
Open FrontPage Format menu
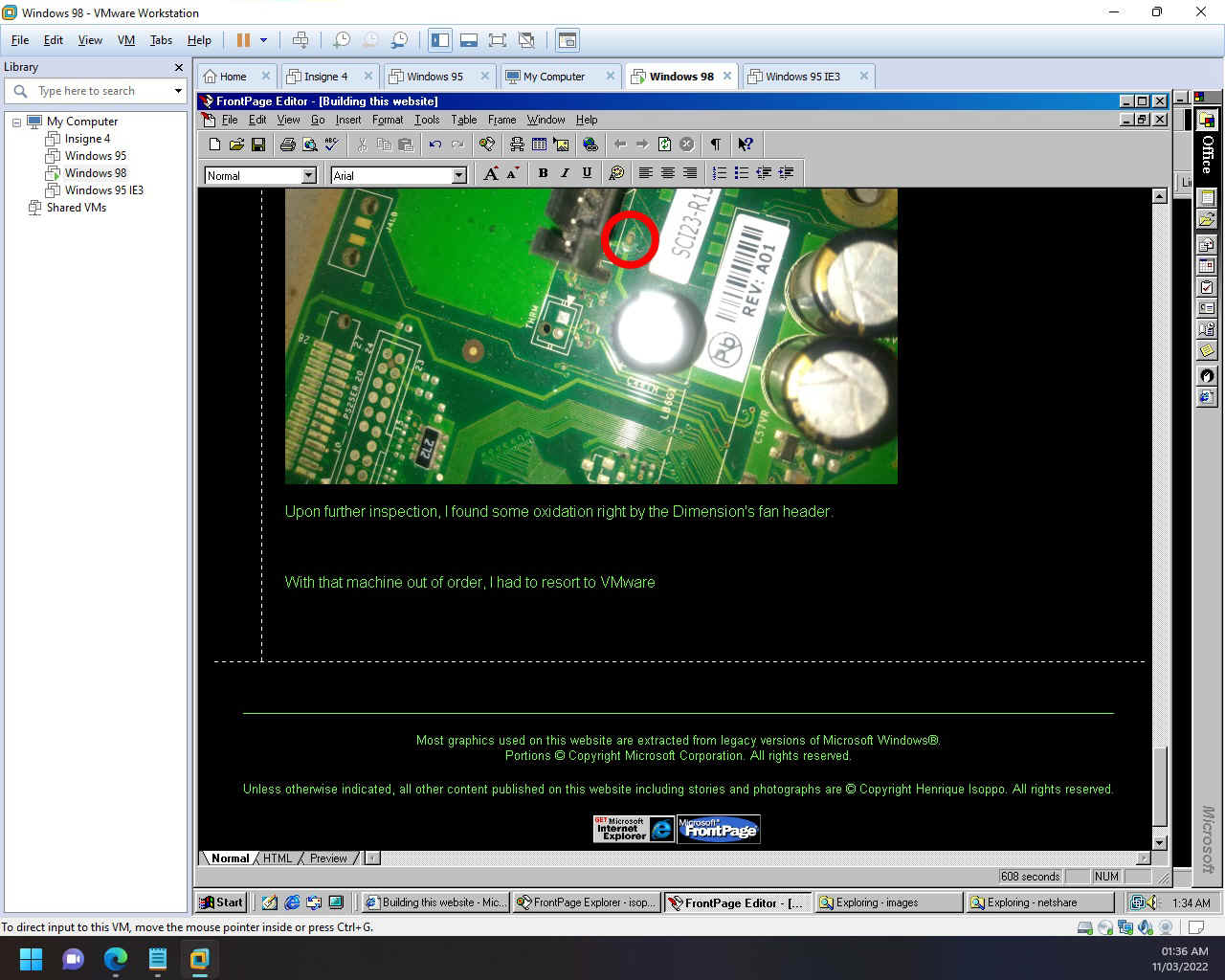pyautogui.click(x=388, y=120)
